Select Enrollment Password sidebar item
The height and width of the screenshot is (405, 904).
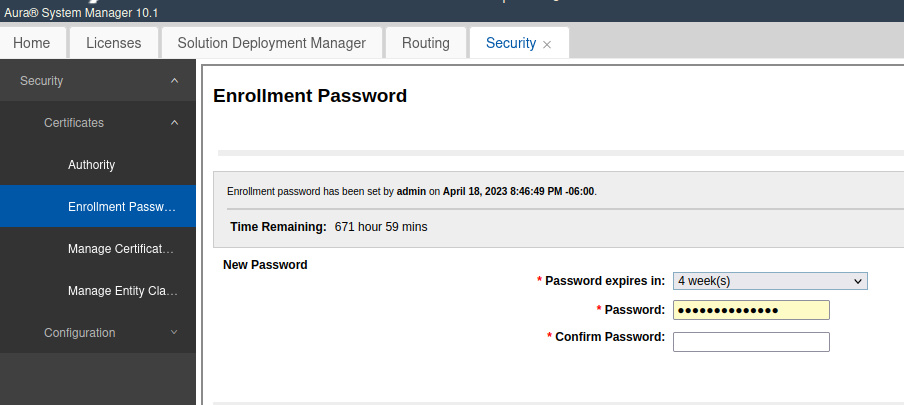tap(122, 207)
